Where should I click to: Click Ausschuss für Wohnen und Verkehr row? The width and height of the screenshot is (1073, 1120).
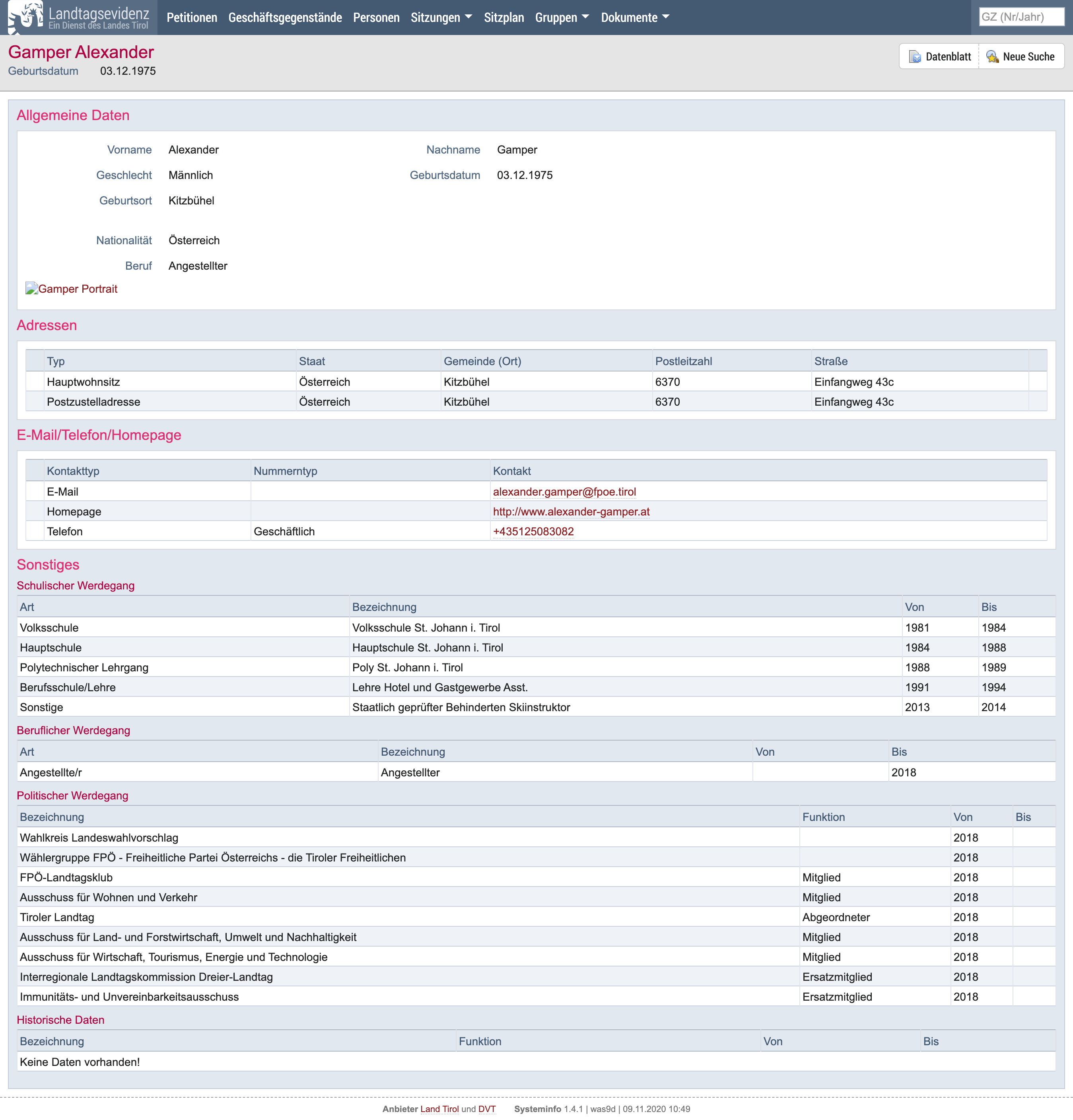coord(536,897)
